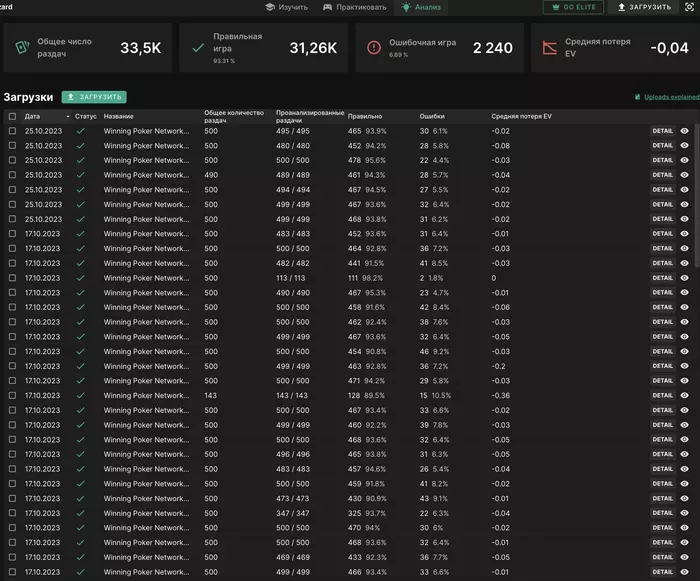Click the 128 89.5% correct value
The height and width of the screenshot is (581, 700).
[367, 395]
